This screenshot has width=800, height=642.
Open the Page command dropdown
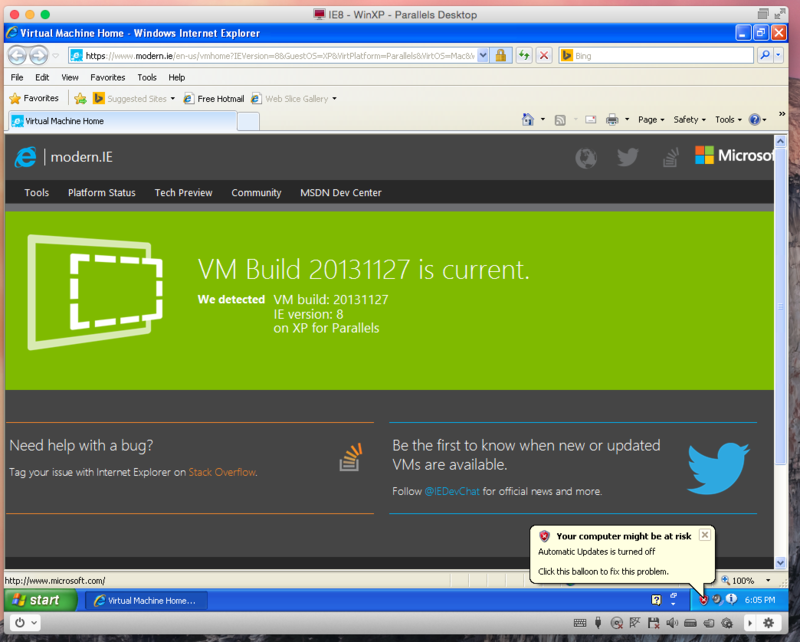651,119
